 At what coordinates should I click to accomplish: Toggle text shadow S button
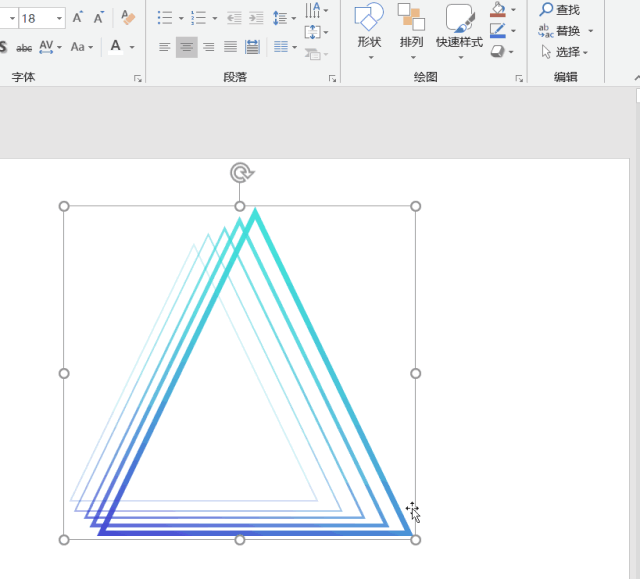3,47
